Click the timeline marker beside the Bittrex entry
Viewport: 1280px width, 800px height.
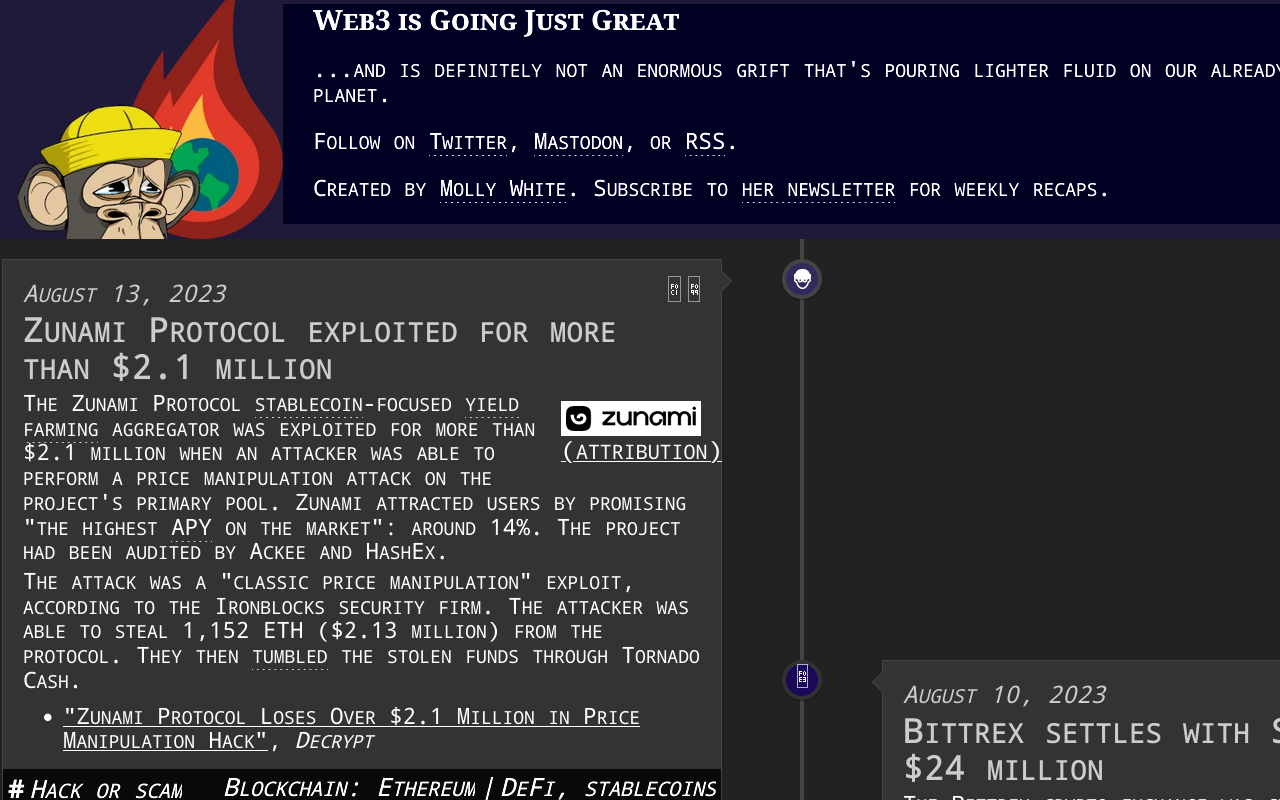tap(802, 680)
